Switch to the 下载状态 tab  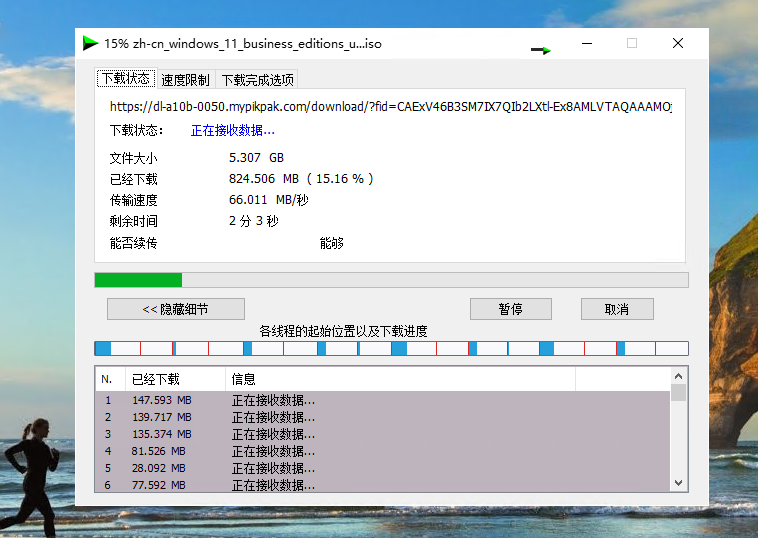125,79
